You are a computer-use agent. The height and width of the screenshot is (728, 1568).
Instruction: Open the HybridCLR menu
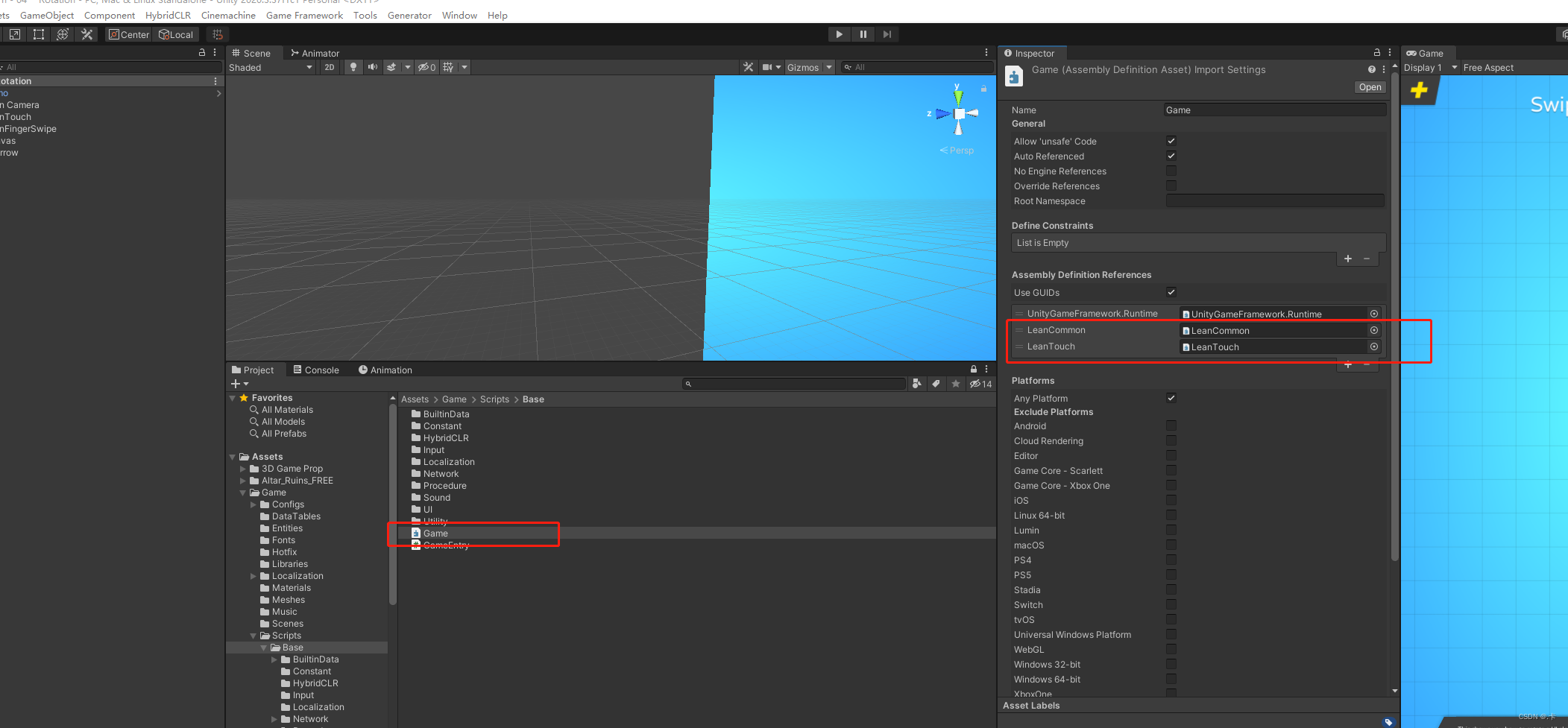coord(168,15)
